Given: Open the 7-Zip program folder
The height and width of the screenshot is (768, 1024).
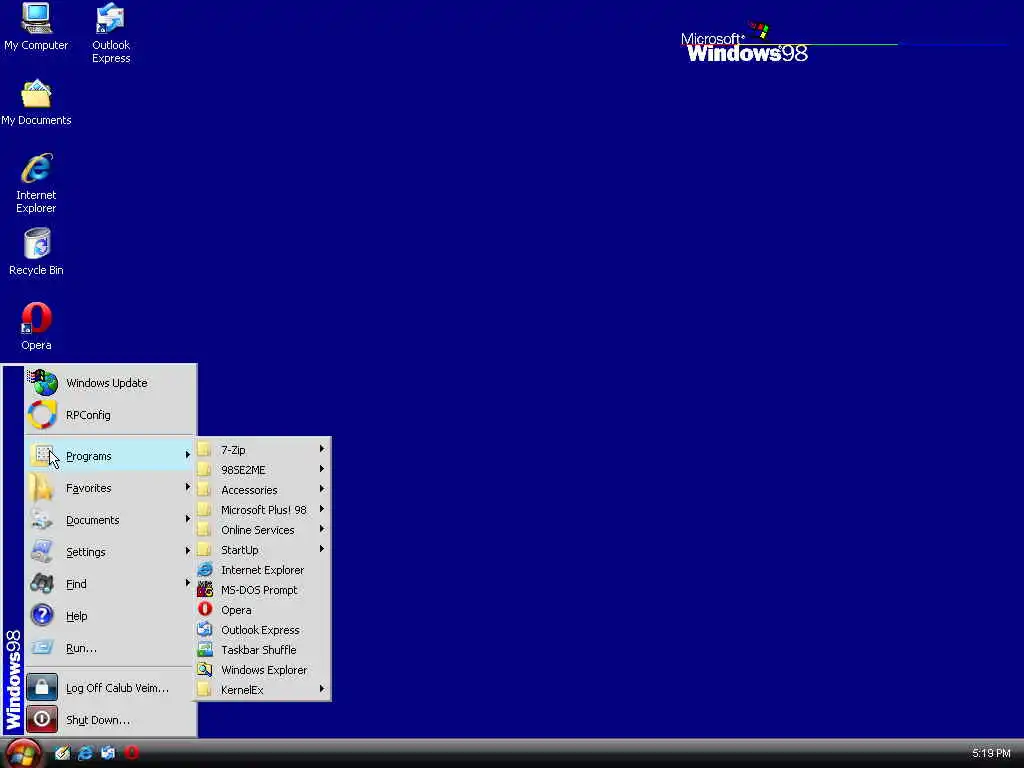Looking at the screenshot, I should coord(262,449).
